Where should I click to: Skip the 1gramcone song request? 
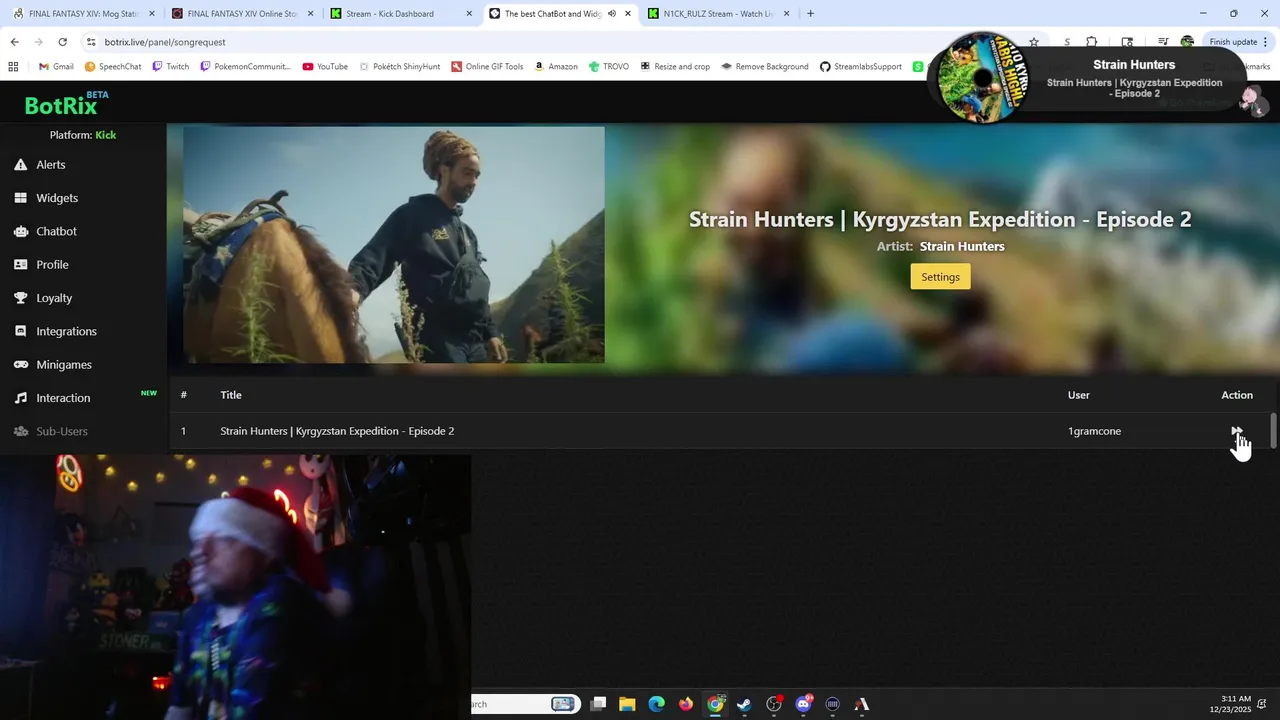click(1237, 431)
